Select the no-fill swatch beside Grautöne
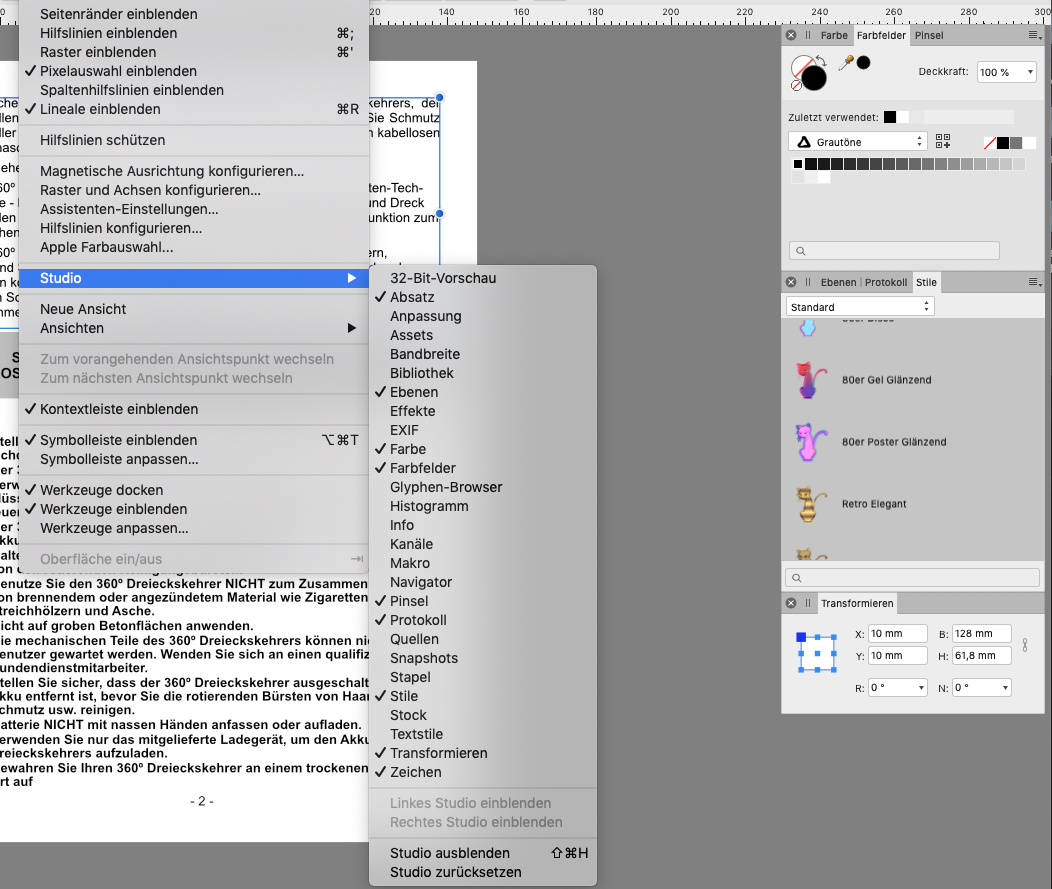Image resolution: width=1052 pixels, height=889 pixels. [990, 143]
